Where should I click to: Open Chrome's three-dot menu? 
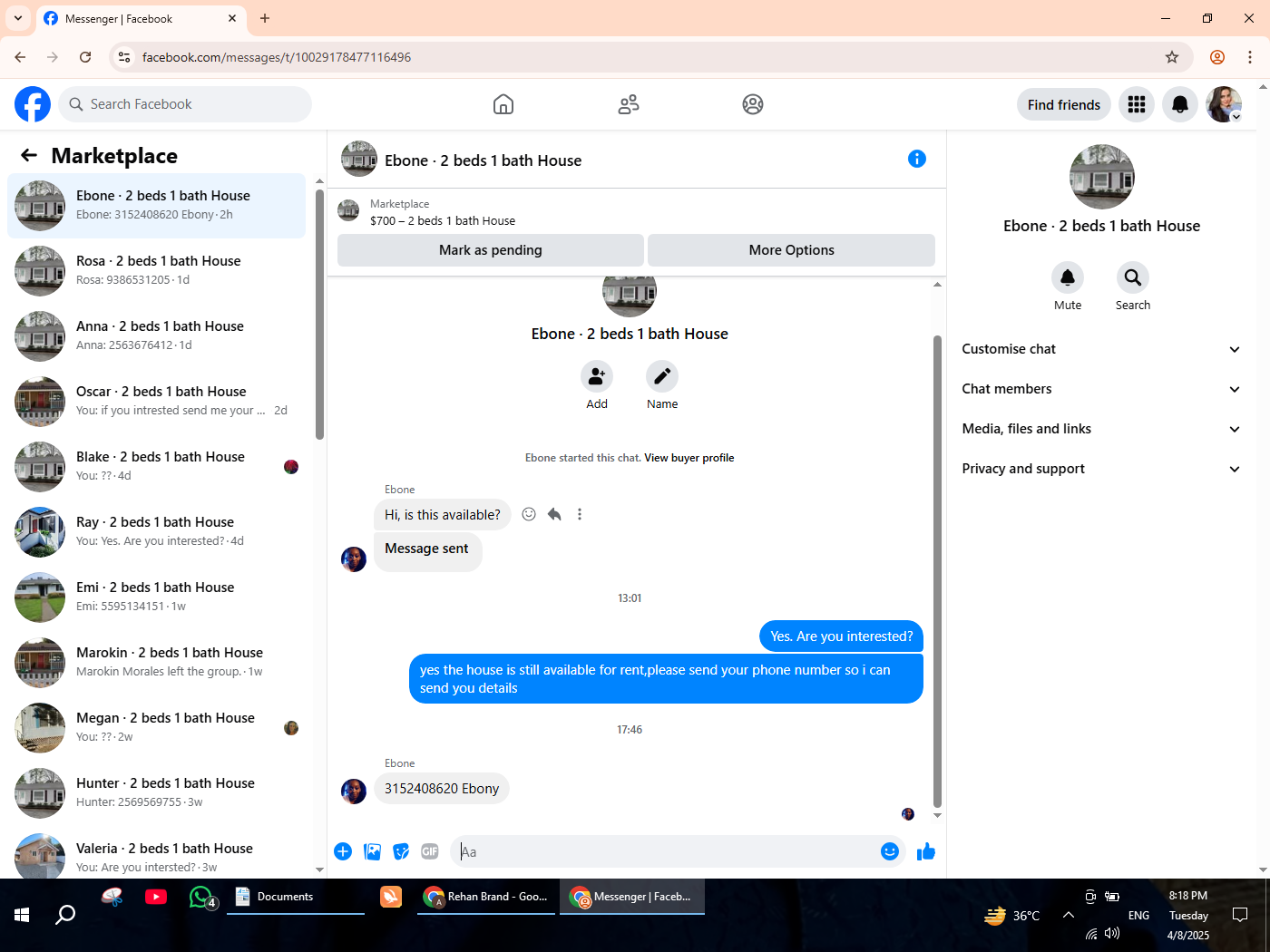tap(1250, 57)
